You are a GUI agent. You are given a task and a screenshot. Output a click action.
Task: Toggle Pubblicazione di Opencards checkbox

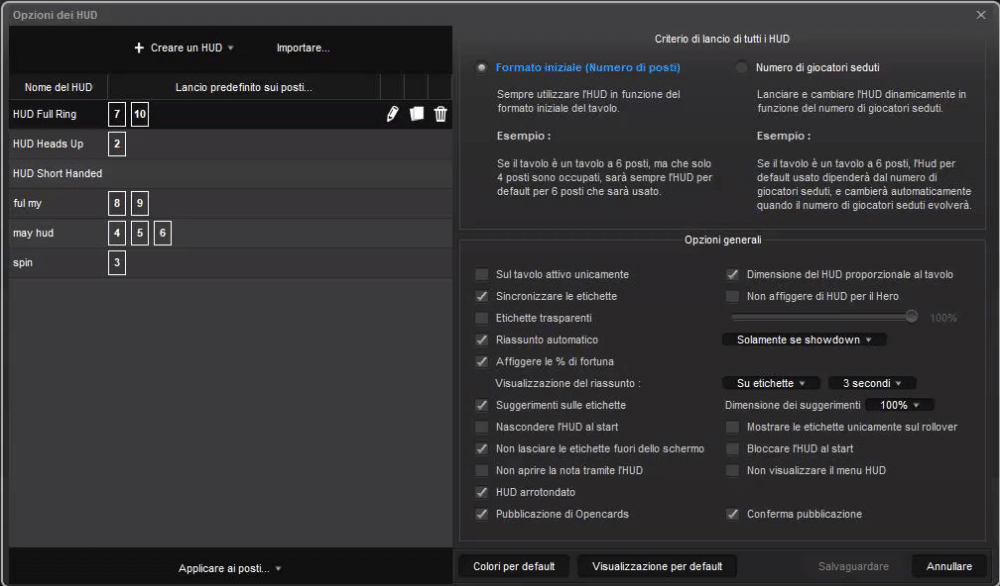tap(482, 514)
